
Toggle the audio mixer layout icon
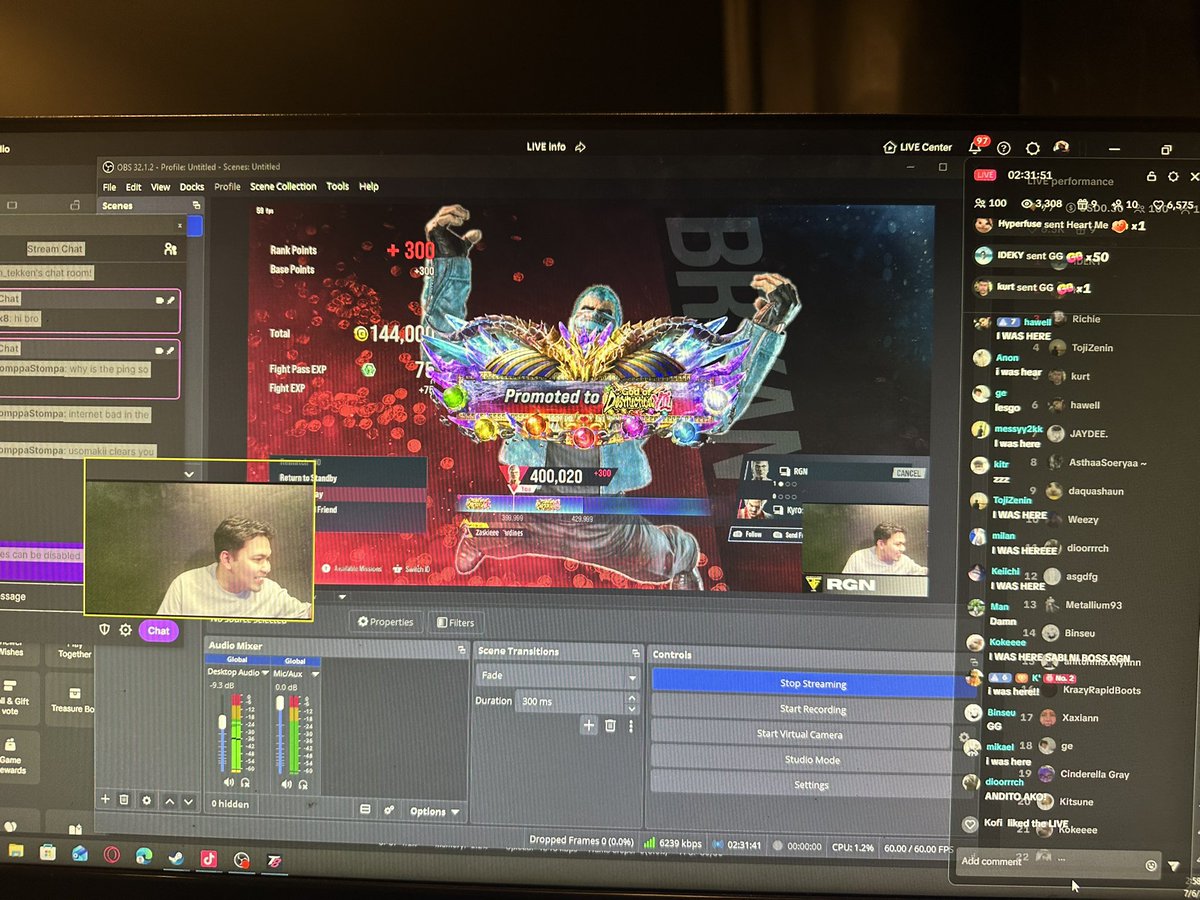click(365, 809)
